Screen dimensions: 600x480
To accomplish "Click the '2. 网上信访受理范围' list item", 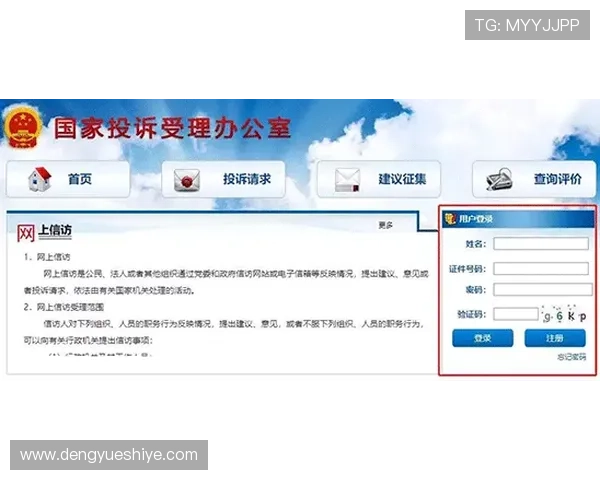I will tap(64, 307).
